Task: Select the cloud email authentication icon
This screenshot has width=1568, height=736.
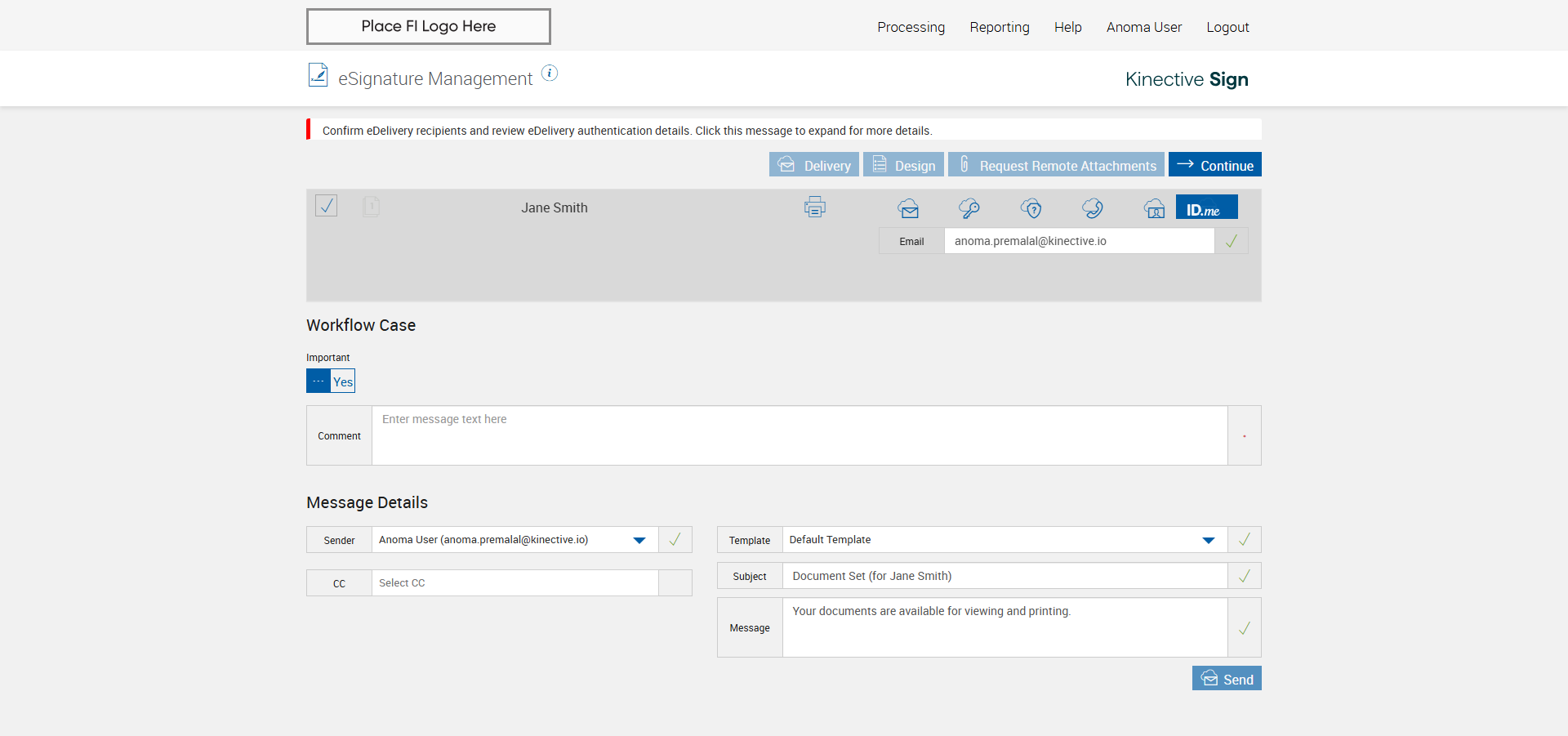Action: tap(908, 208)
